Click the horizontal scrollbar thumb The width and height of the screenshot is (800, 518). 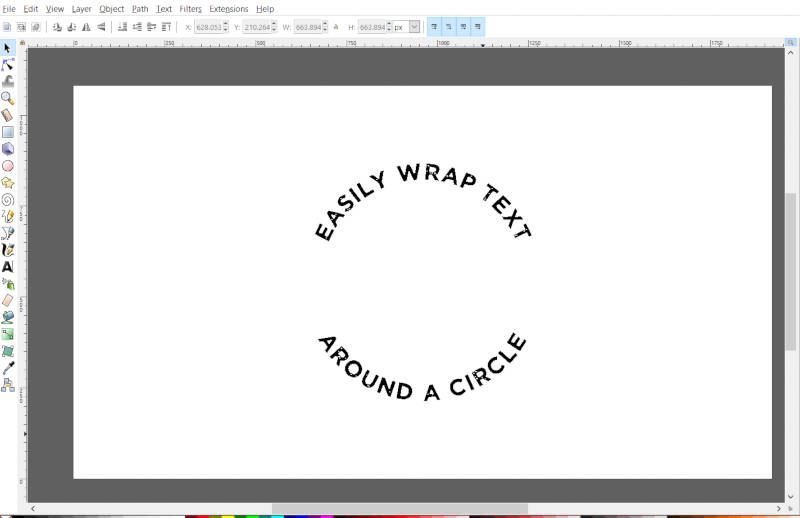[x=399, y=509]
